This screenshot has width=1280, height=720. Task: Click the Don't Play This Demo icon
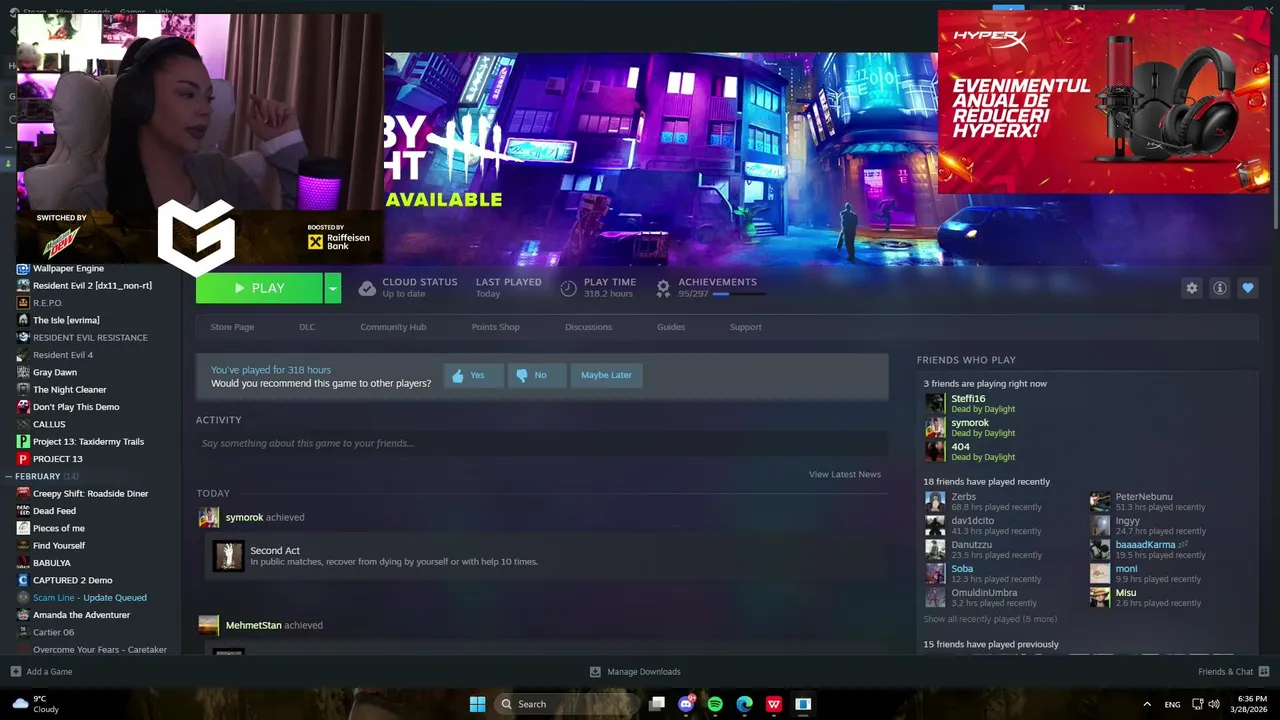click(23, 407)
